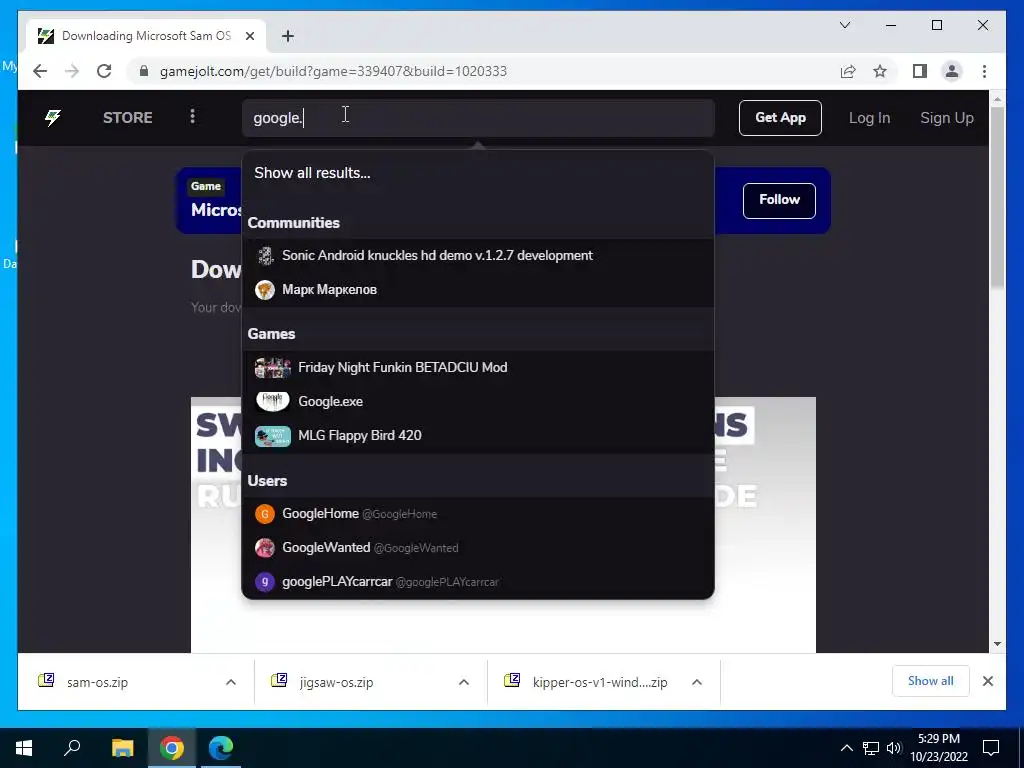Screen dimensions: 1024x768
Task: Click the Game Jolt lightning logo
Action: [53, 118]
